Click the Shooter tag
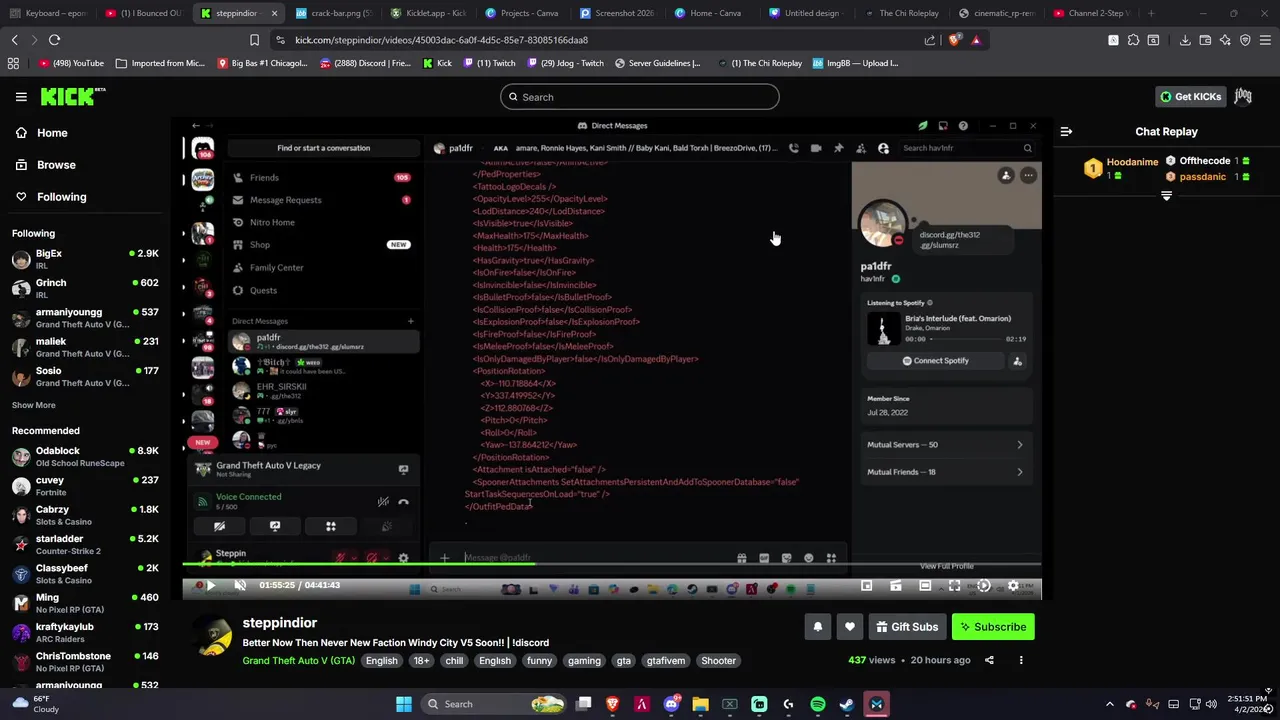 coord(718,660)
